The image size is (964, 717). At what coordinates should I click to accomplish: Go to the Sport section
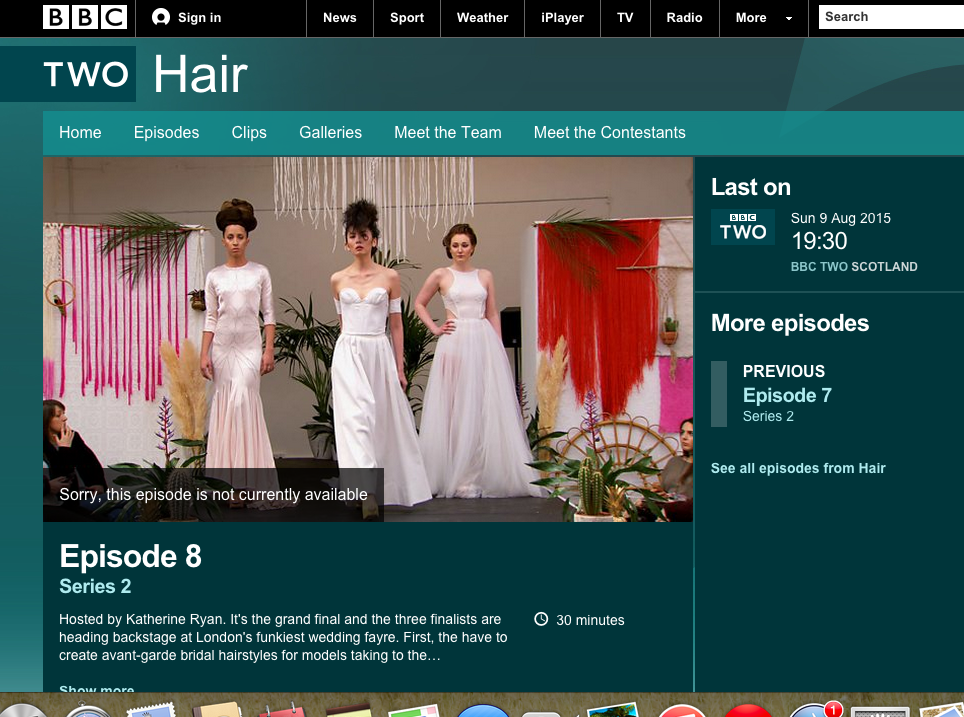(407, 18)
